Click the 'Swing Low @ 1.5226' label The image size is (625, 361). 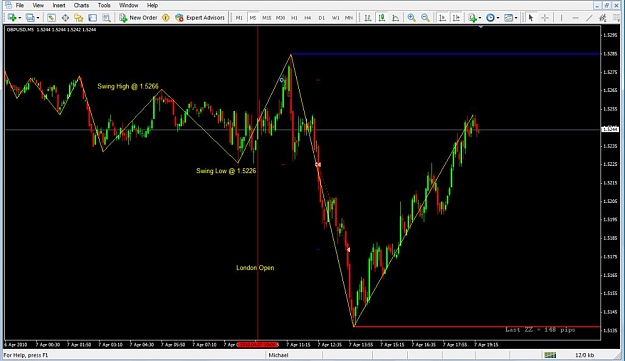point(226,171)
